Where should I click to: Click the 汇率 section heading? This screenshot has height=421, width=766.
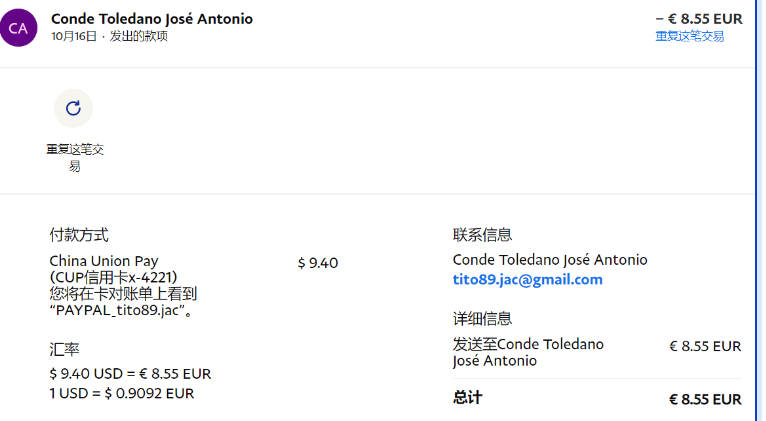(x=64, y=349)
